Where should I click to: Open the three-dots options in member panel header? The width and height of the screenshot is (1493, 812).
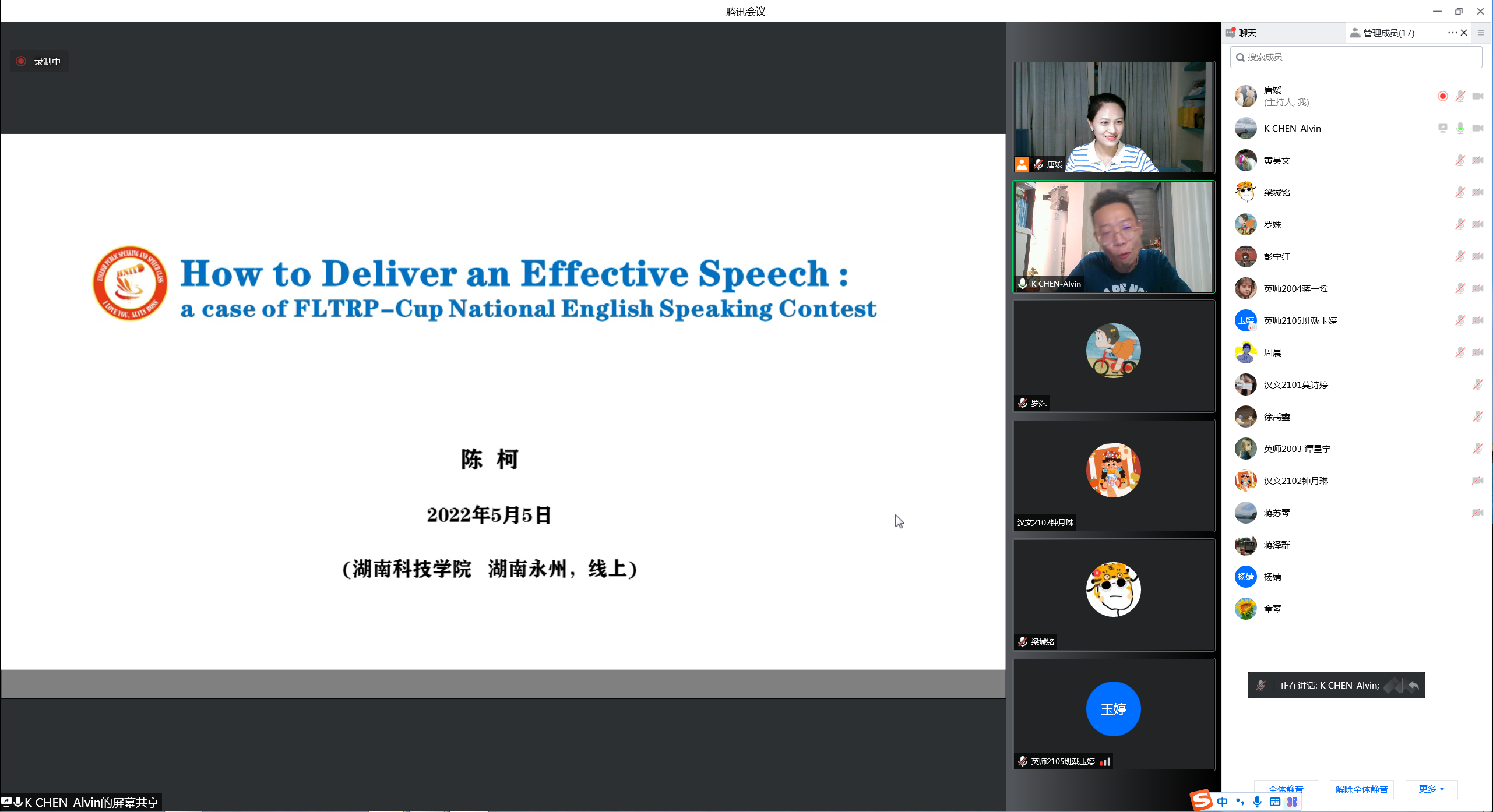(x=1452, y=33)
